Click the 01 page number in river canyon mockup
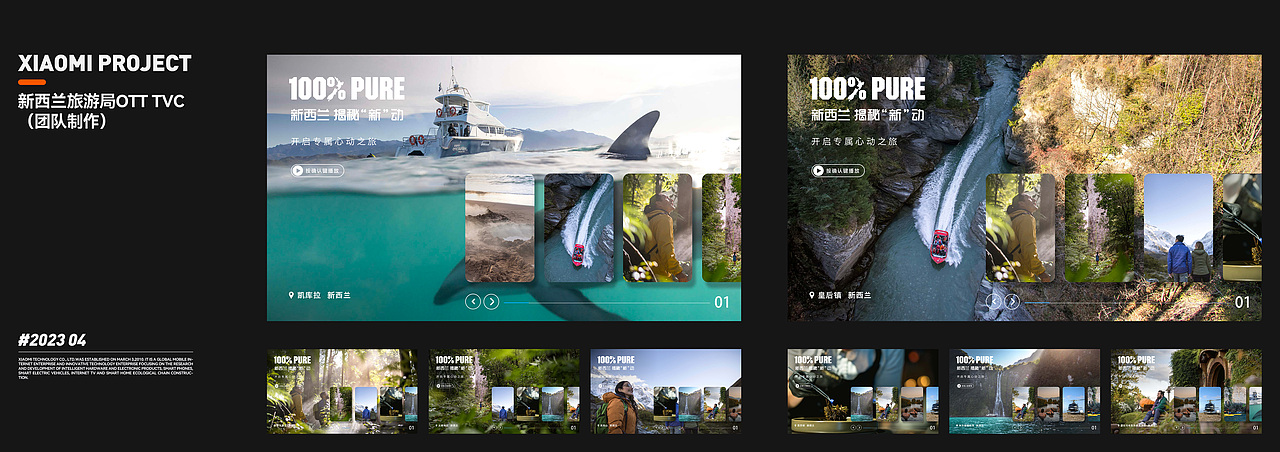This screenshot has width=1280, height=452. click(x=1243, y=302)
